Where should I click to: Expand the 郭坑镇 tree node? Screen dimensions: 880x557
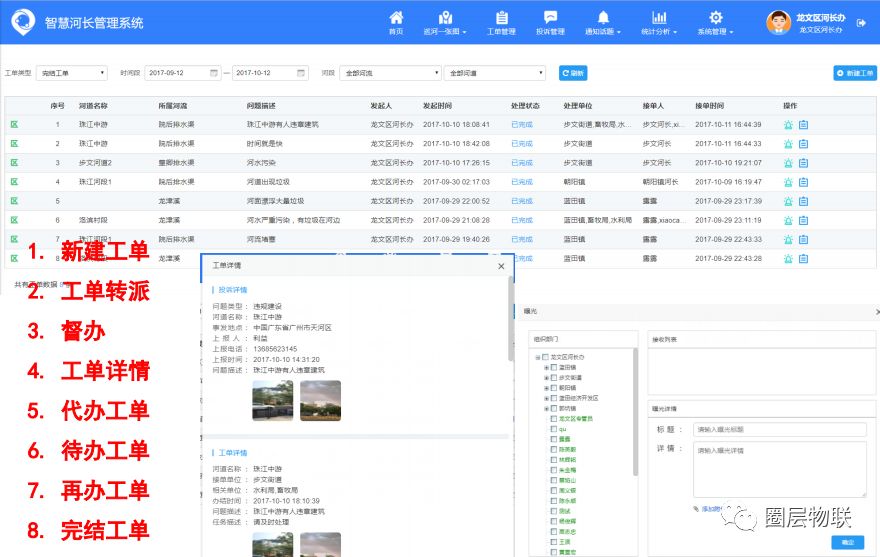tap(546, 408)
